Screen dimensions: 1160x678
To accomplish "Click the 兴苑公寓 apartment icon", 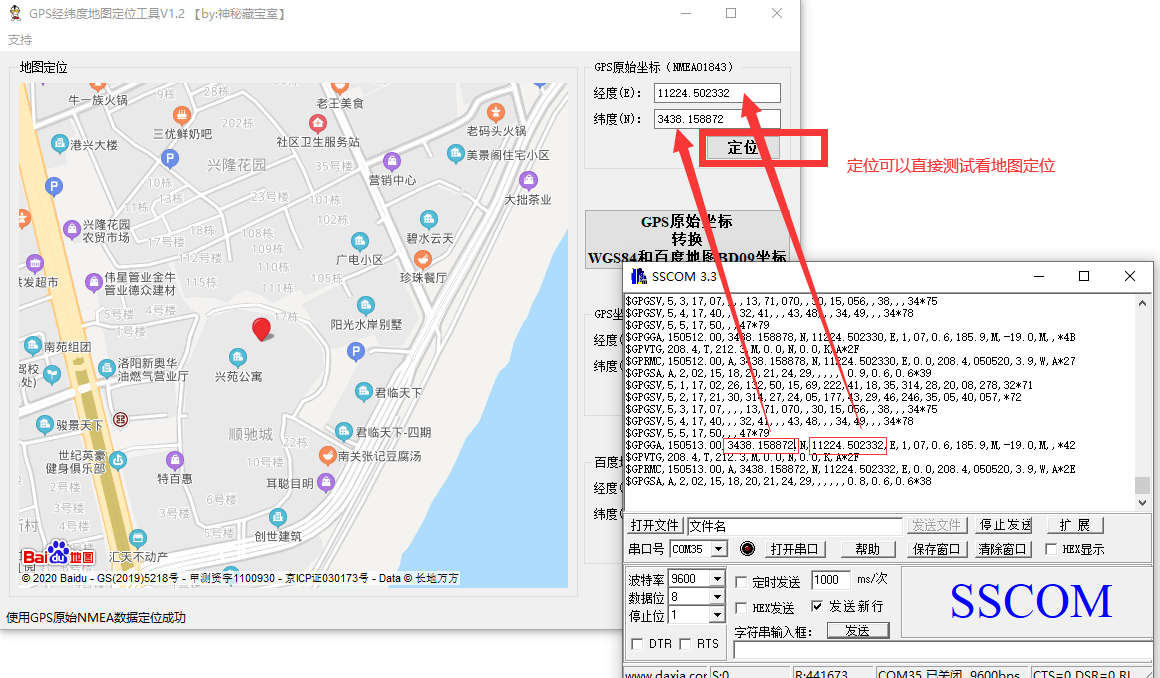I will click(x=237, y=358).
